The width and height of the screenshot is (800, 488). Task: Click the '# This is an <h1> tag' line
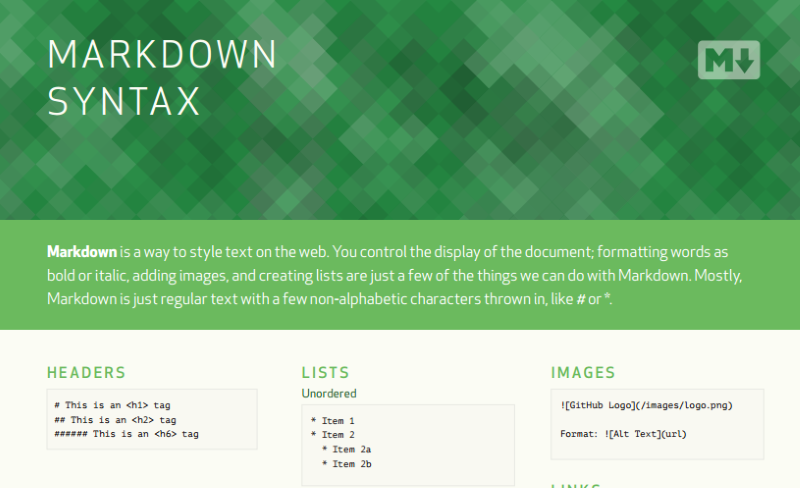(112, 405)
